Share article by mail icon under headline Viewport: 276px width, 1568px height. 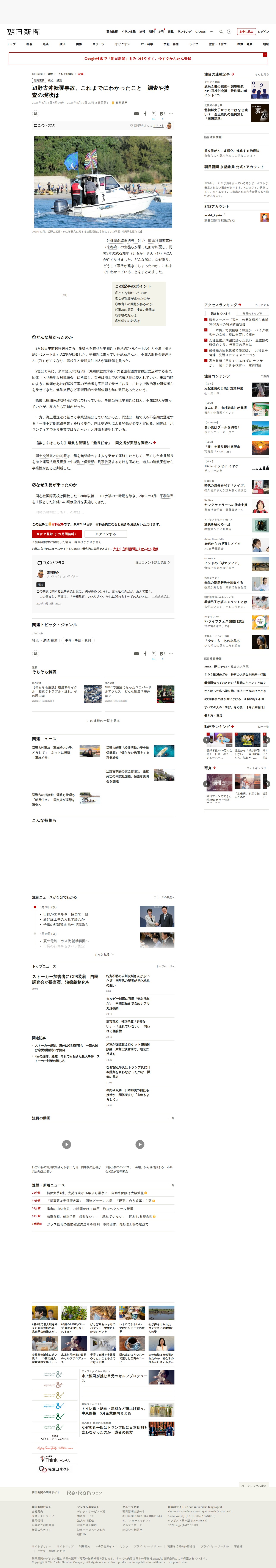pyautogui.click(x=136, y=114)
